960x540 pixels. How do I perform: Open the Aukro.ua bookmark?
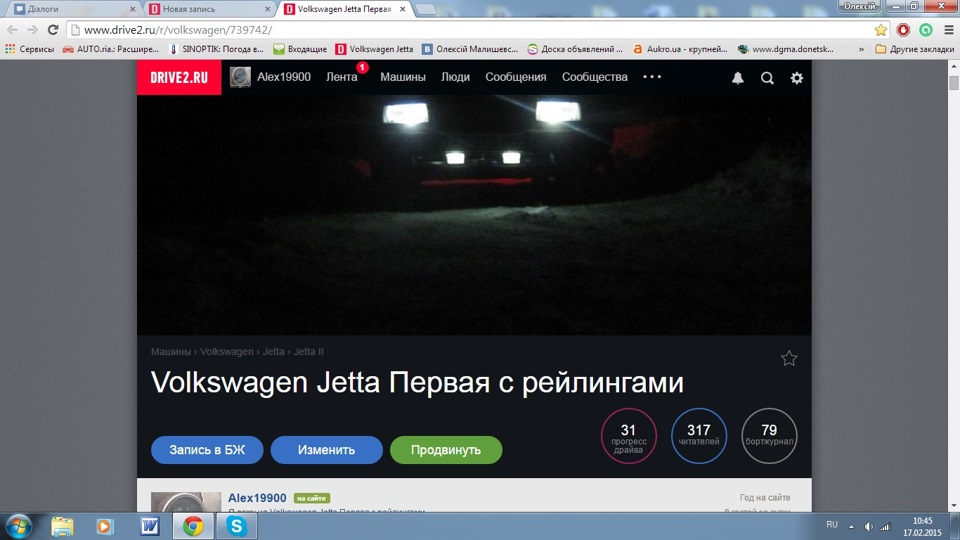coord(680,49)
